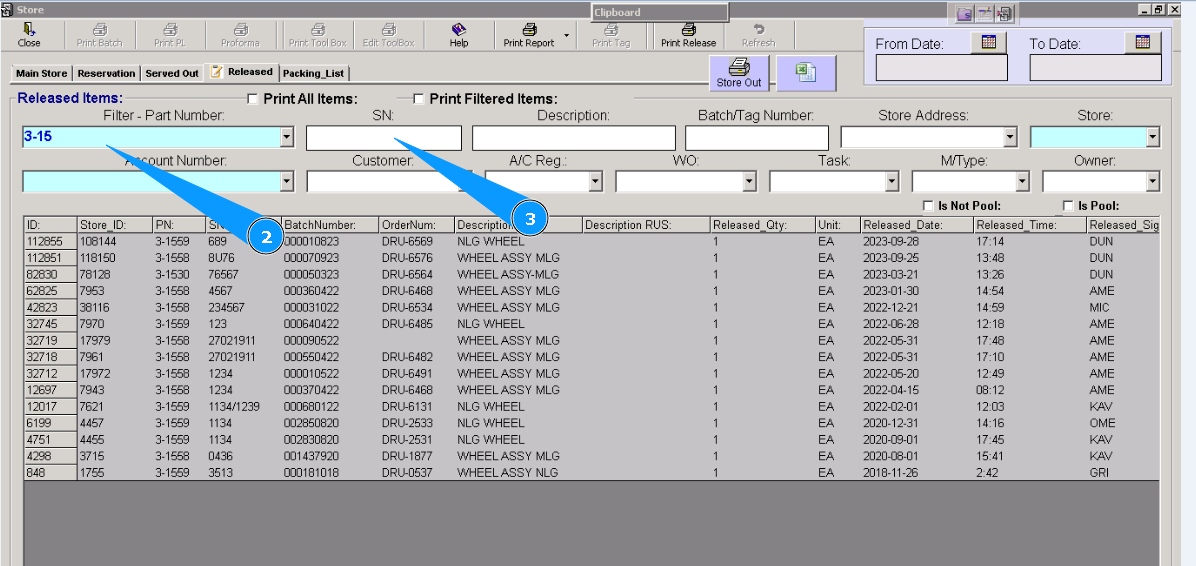Click the Store window system menu icon

[x=6, y=10]
